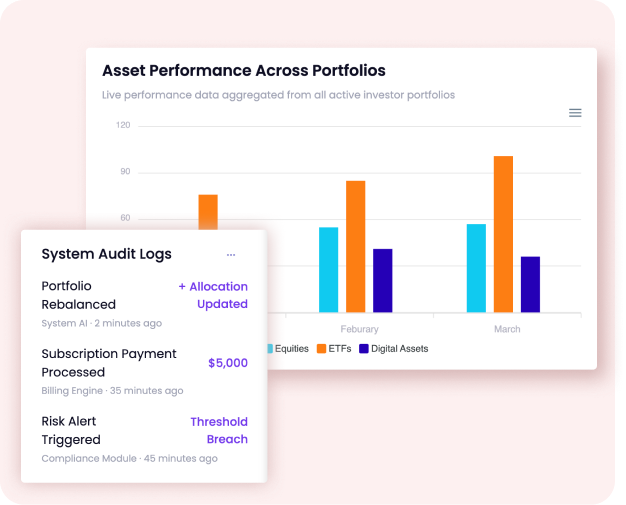The image size is (626, 505).
Task: Toggle the ETFs legend series
Action: [x=339, y=349]
